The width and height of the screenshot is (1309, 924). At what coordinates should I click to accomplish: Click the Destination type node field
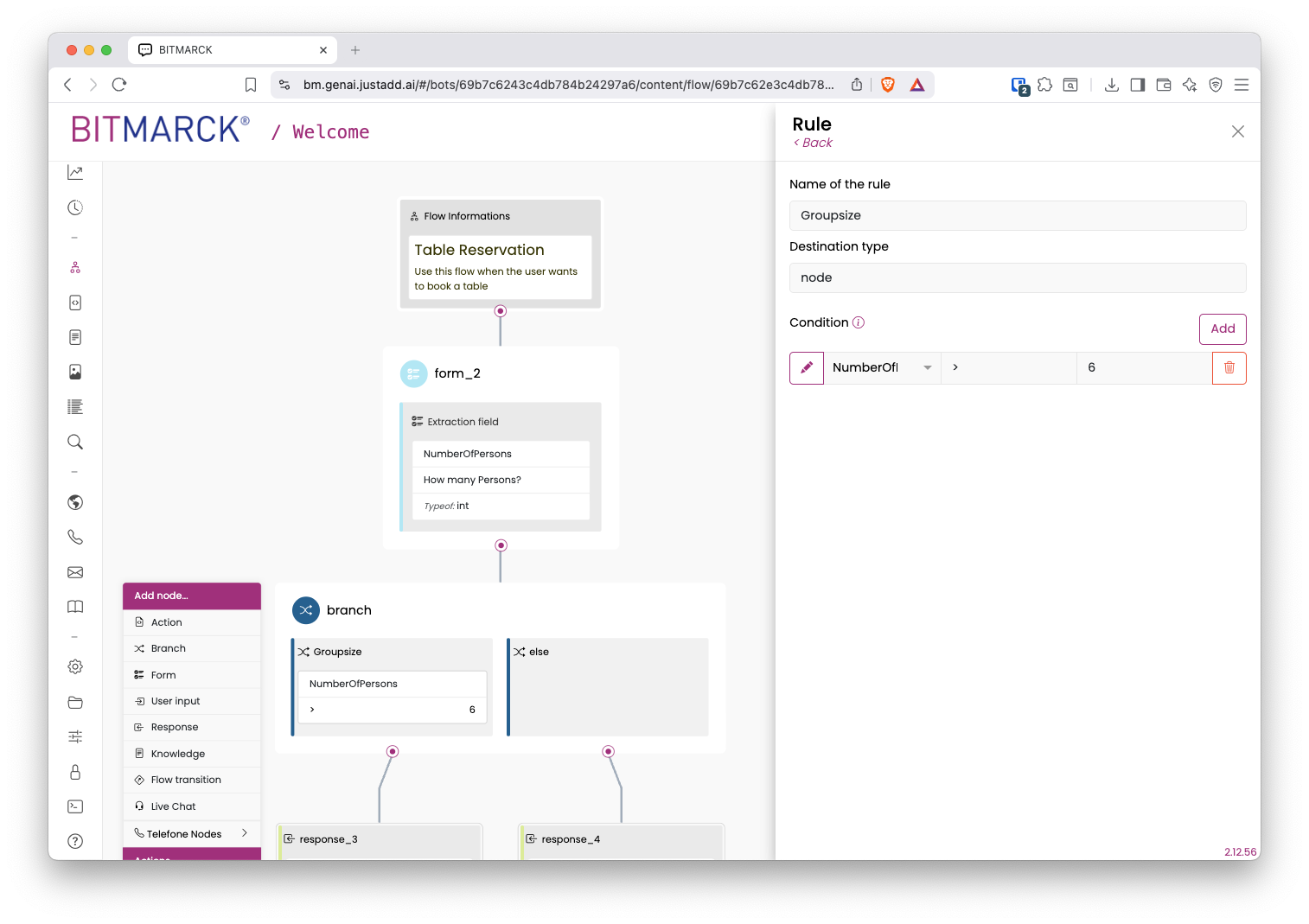(x=1018, y=277)
